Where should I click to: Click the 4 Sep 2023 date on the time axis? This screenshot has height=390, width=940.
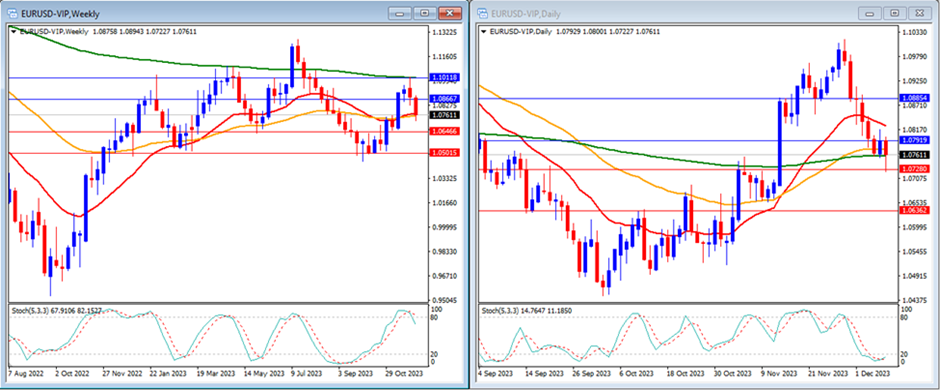495,373
